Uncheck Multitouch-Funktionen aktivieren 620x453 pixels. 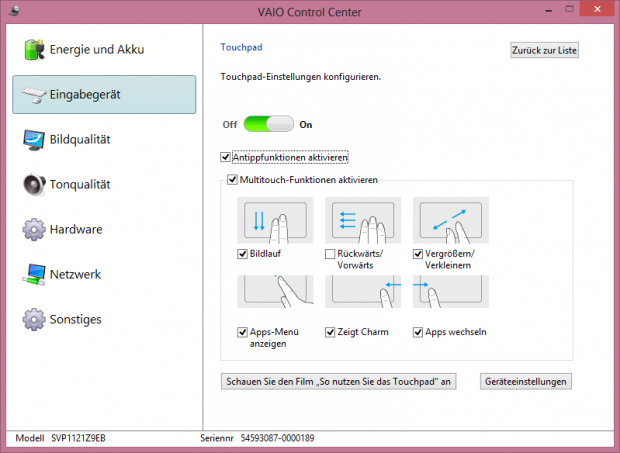(x=232, y=180)
